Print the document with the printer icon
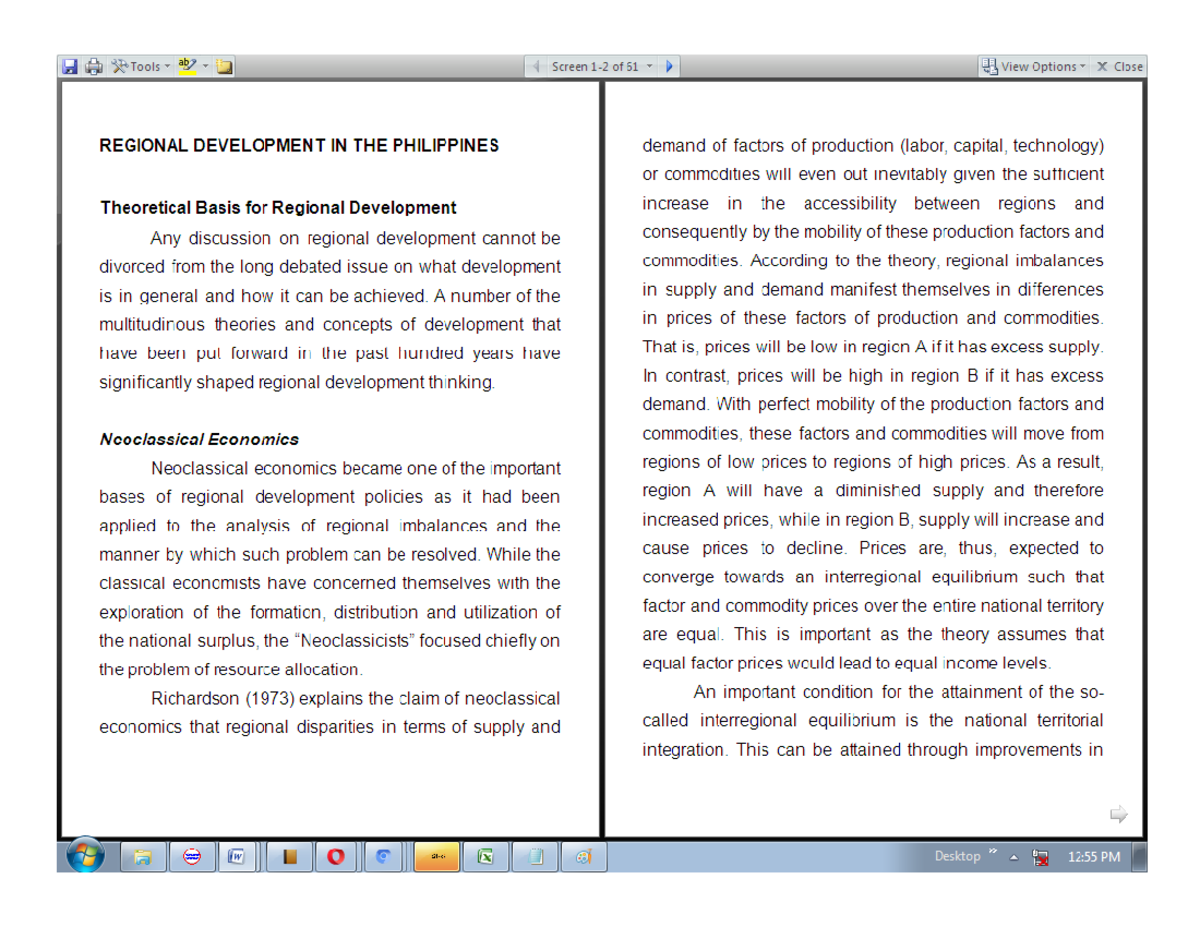1200x927 pixels. pos(94,67)
